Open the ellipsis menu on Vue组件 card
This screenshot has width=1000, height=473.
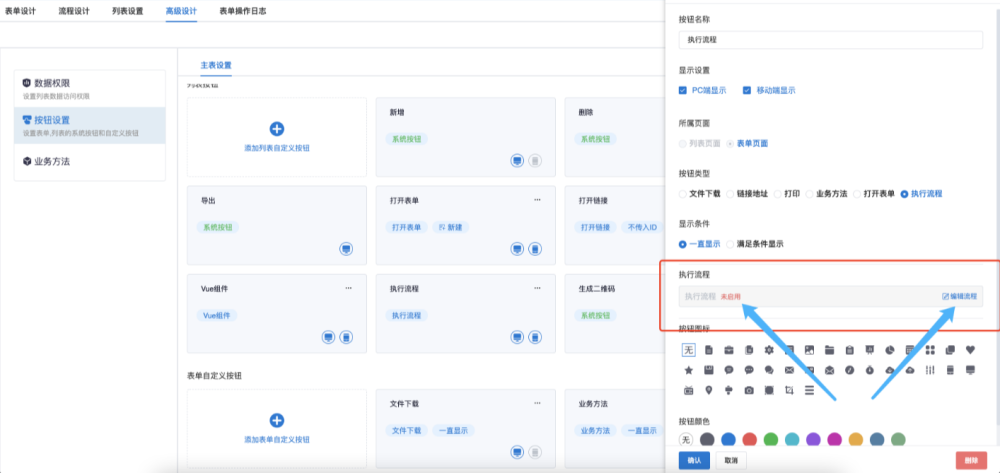(348, 288)
